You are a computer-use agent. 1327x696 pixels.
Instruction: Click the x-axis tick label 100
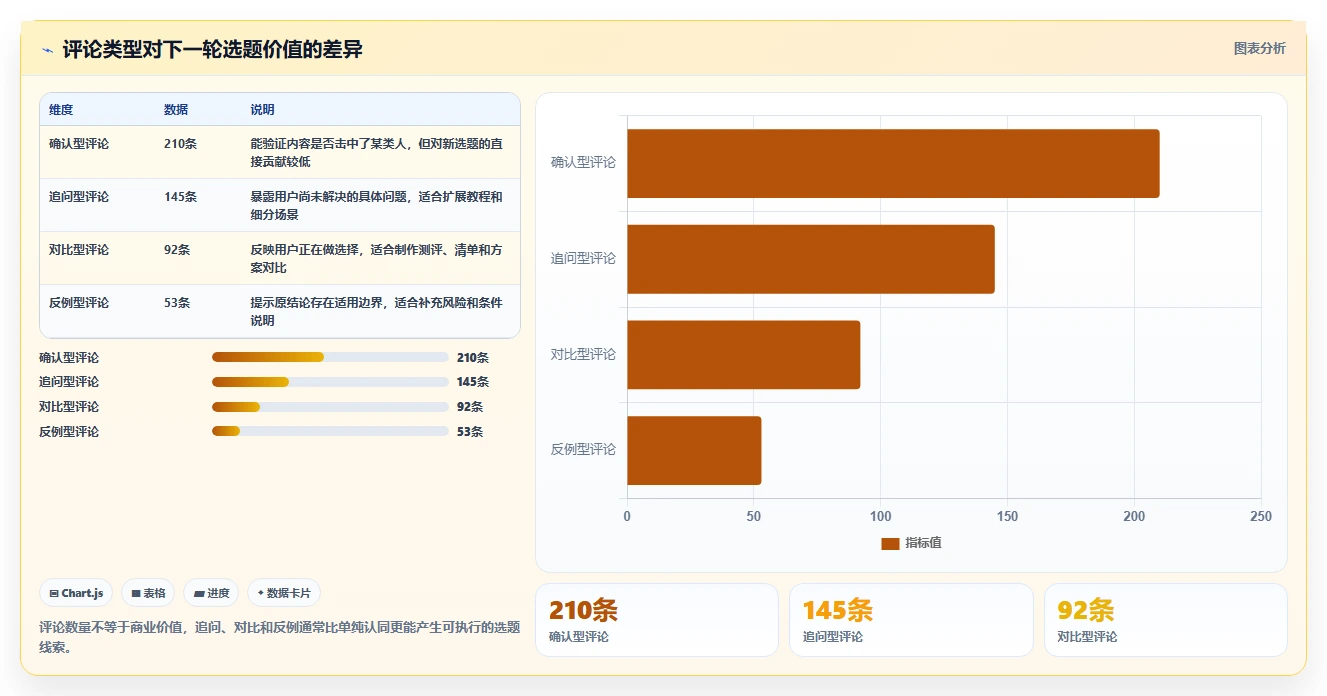coord(880,516)
